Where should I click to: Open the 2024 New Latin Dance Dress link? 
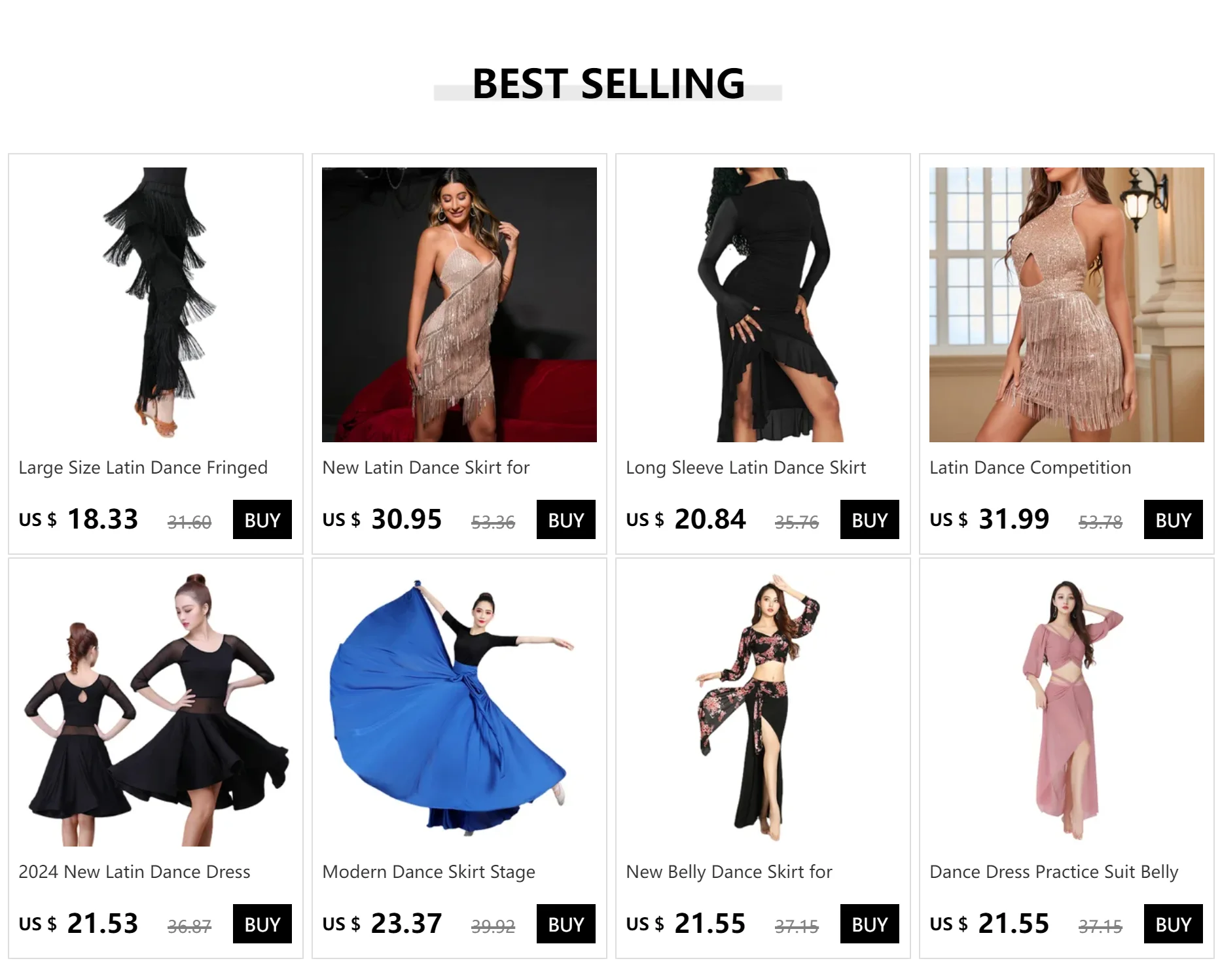(x=134, y=872)
